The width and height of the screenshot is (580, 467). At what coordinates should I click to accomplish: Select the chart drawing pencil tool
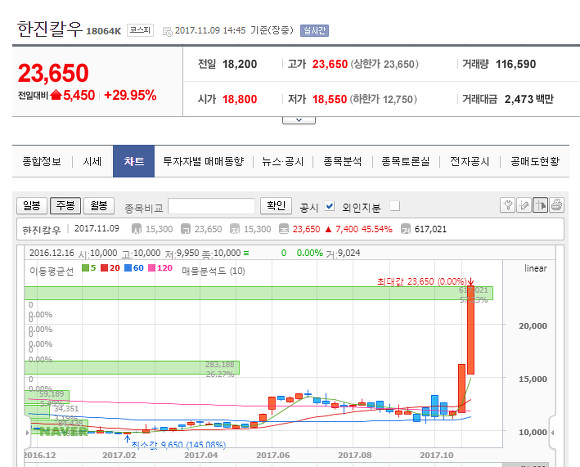coord(524,205)
